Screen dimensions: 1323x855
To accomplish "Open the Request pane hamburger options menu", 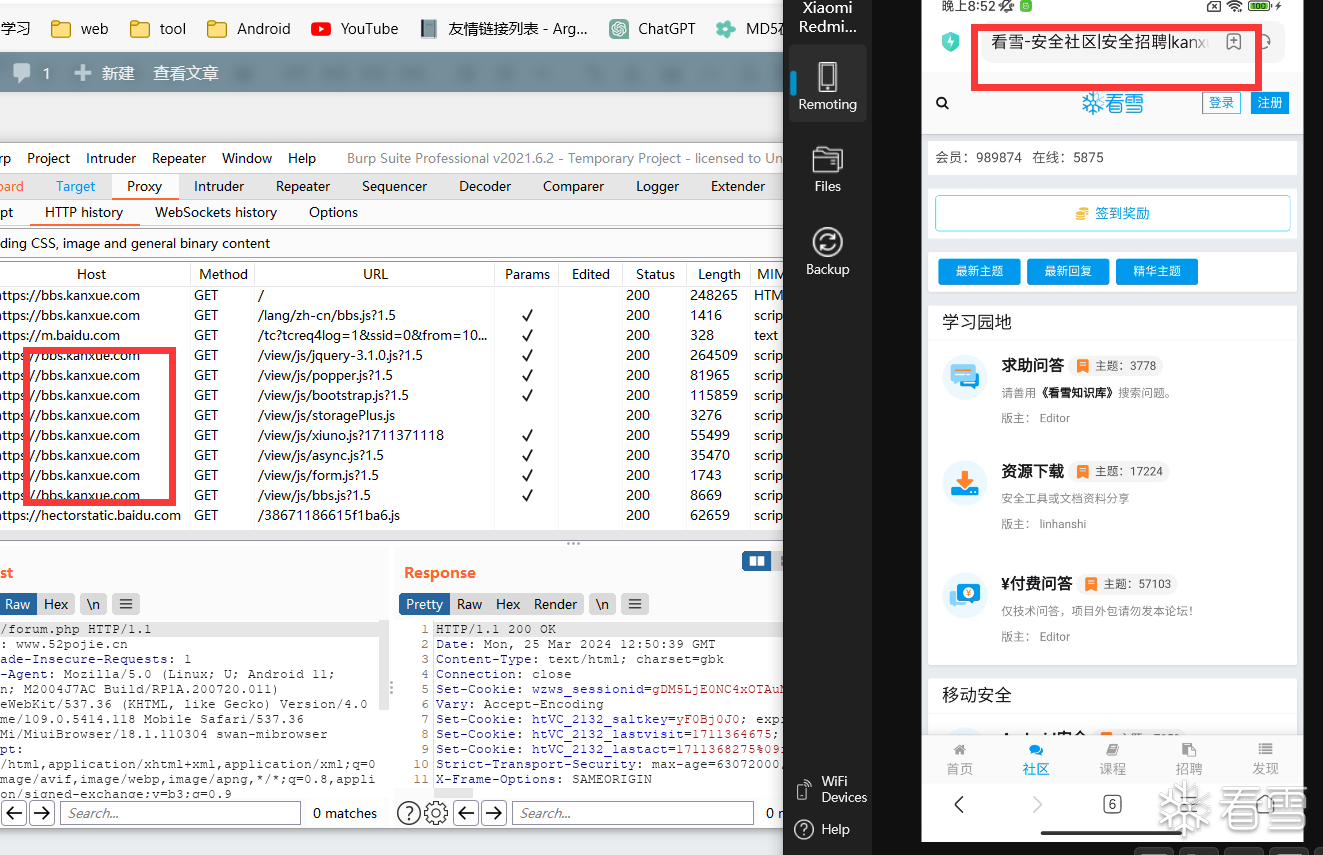I will coord(125,604).
